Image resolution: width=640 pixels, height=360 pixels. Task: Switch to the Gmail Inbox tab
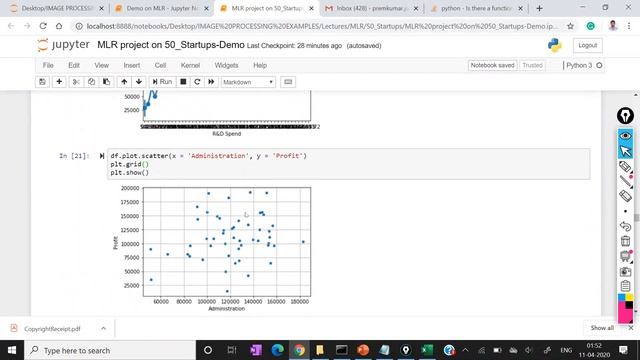coord(371,8)
